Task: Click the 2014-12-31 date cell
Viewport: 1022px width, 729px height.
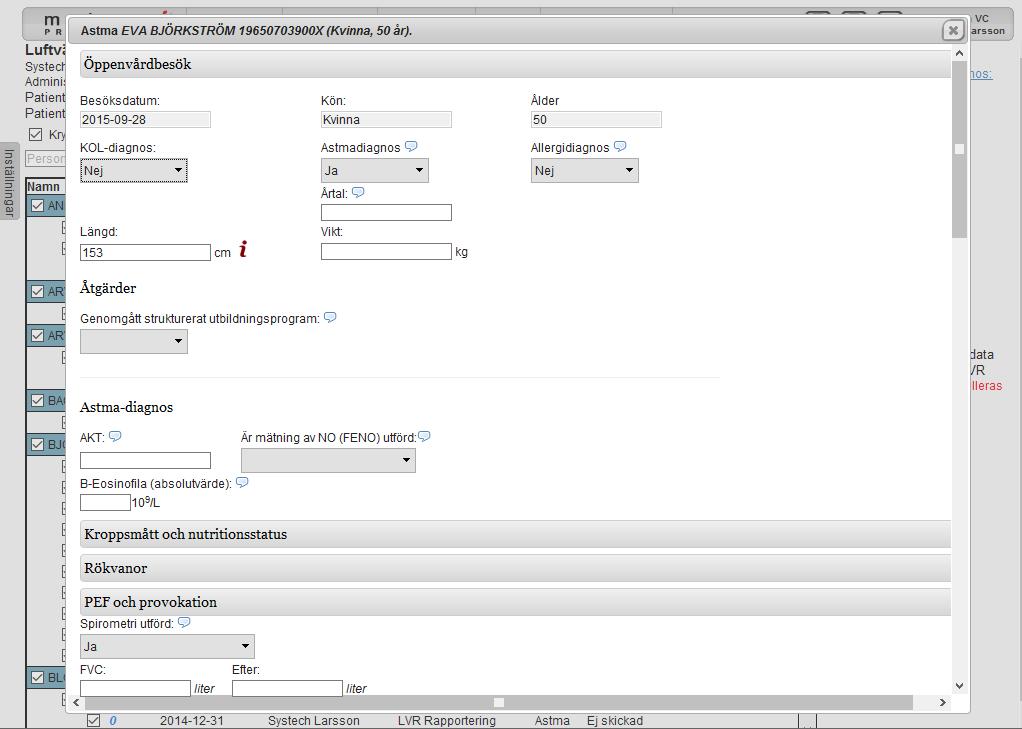Action: (192, 721)
